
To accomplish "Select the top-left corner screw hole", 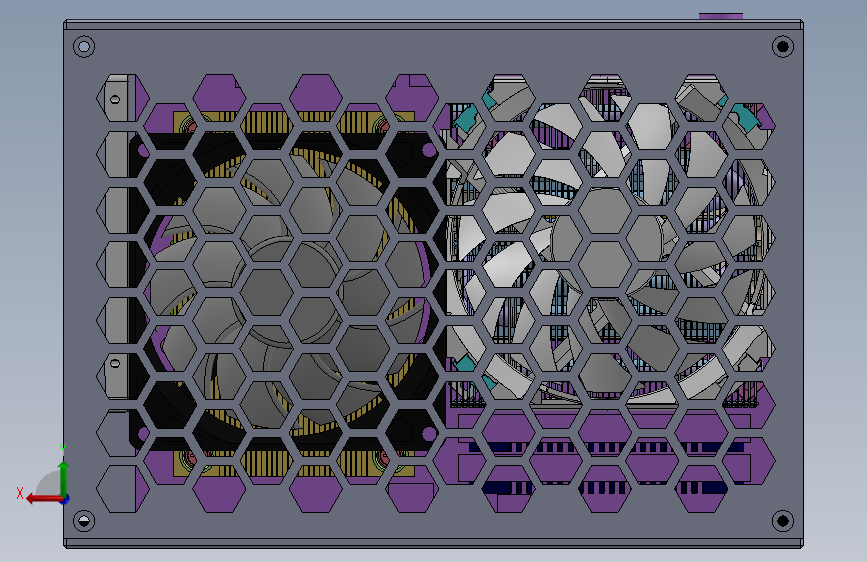I will (x=84, y=46).
